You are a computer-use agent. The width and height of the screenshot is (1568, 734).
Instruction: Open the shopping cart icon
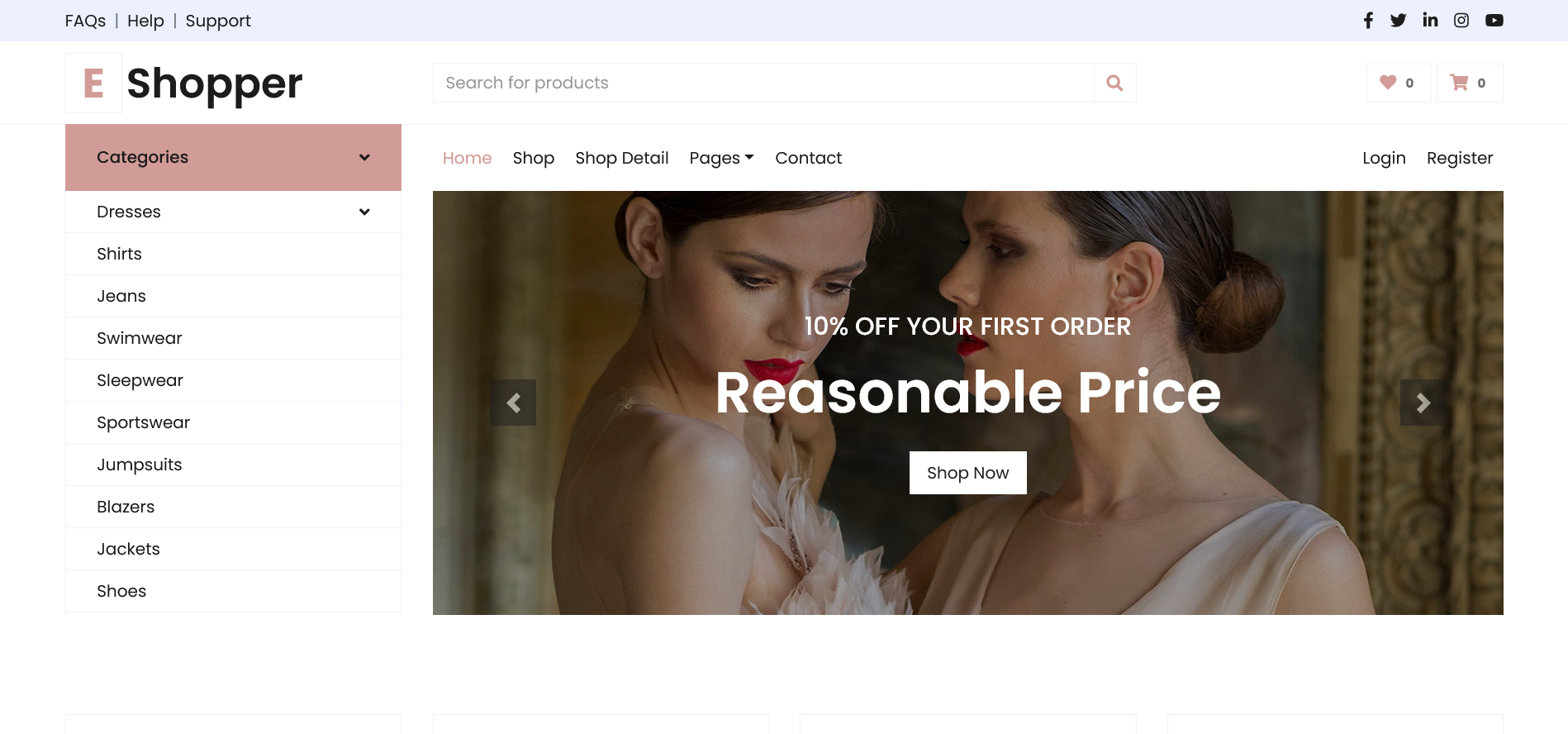[1459, 83]
